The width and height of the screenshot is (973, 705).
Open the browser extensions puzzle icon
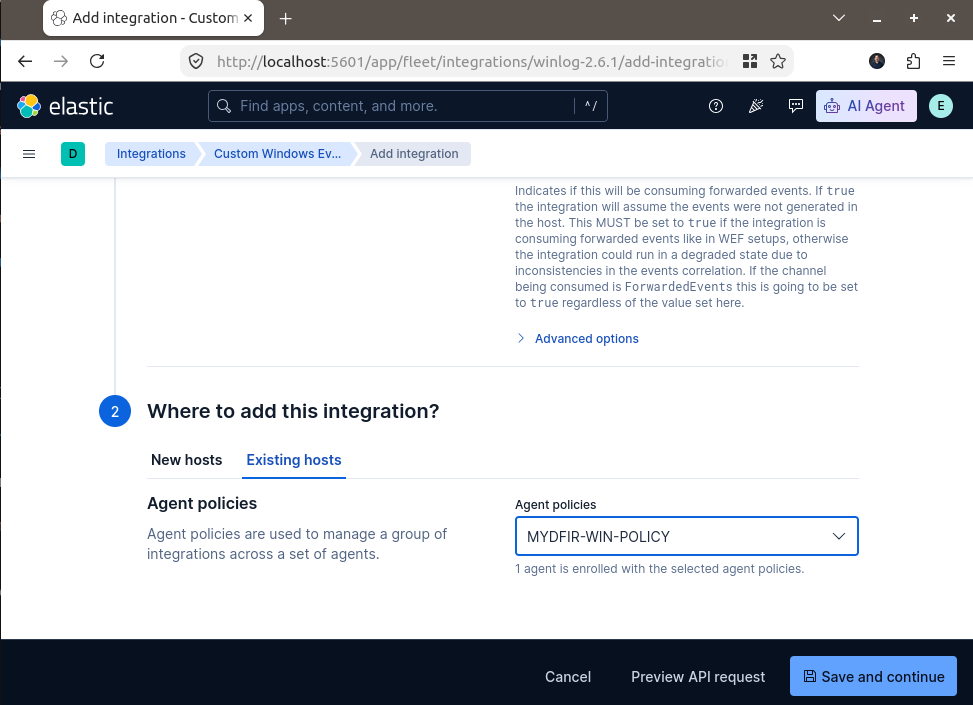pos(913,61)
